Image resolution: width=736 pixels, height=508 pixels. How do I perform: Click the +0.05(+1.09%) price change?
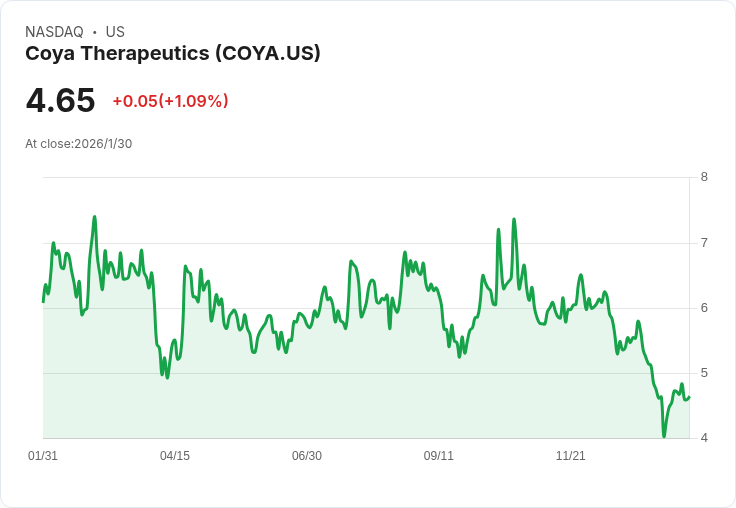pyautogui.click(x=170, y=101)
